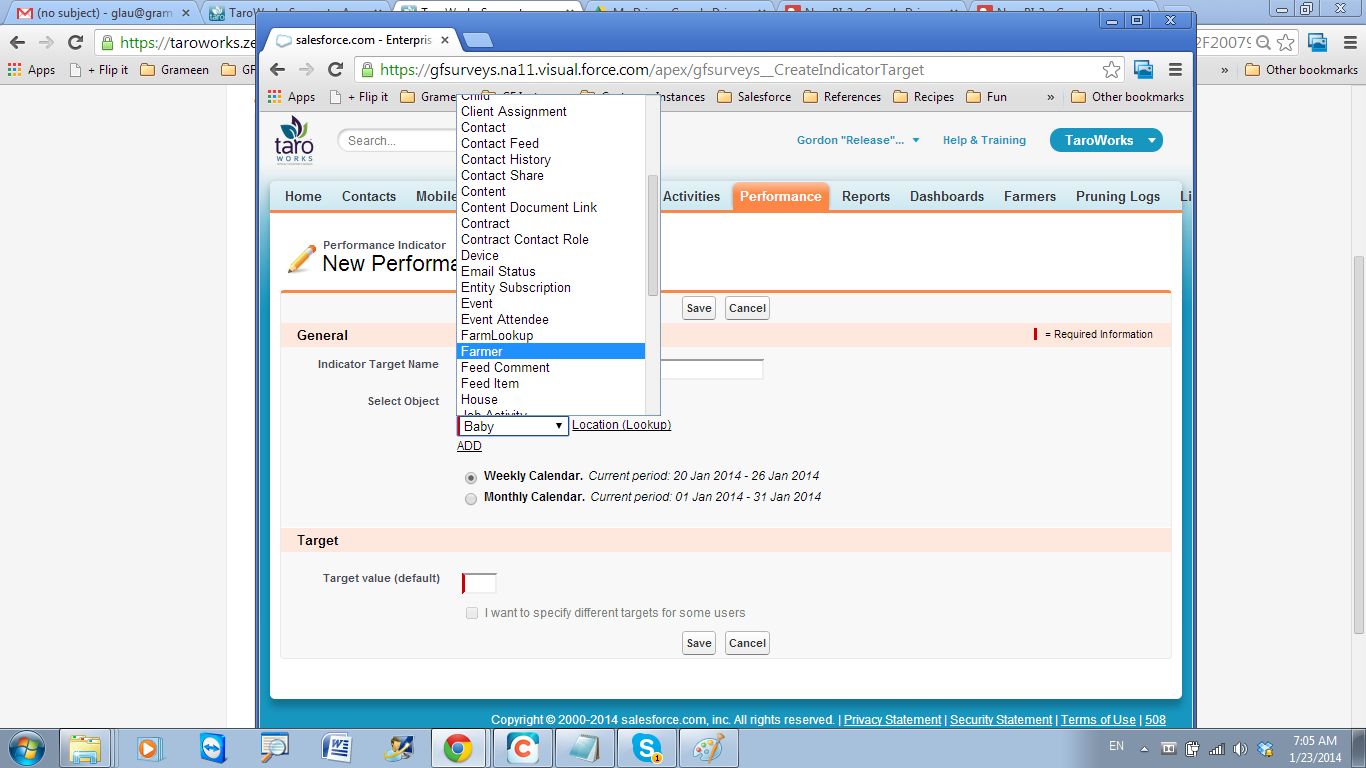Click the object list scrollbar thumb
1366x768 pixels.
pos(653,235)
